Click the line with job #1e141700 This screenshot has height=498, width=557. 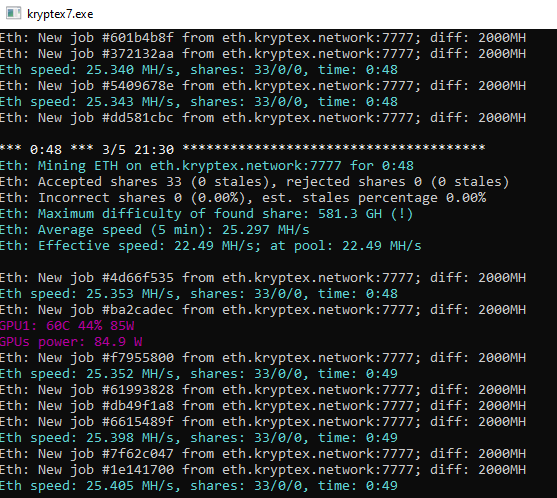pyautogui.click(x=263, y=469)
